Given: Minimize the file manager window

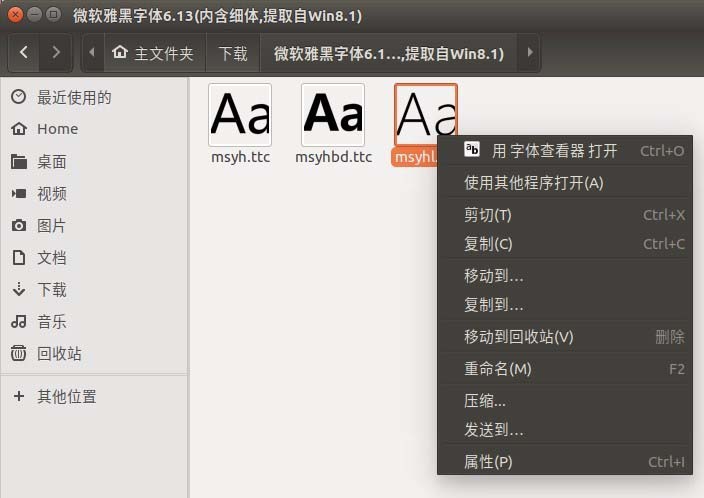Looking at the screenshot, I should 35,15.
